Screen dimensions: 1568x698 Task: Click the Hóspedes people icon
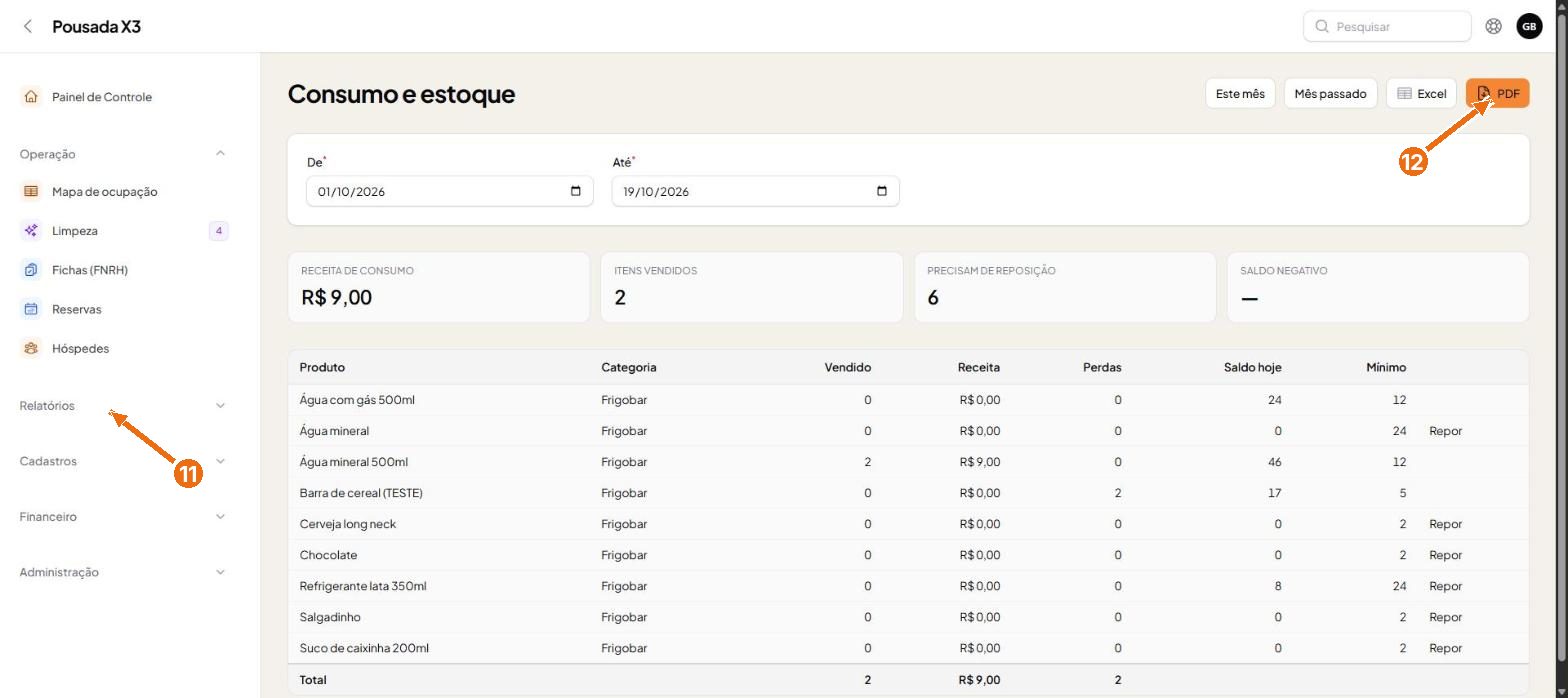pos(31,348)
